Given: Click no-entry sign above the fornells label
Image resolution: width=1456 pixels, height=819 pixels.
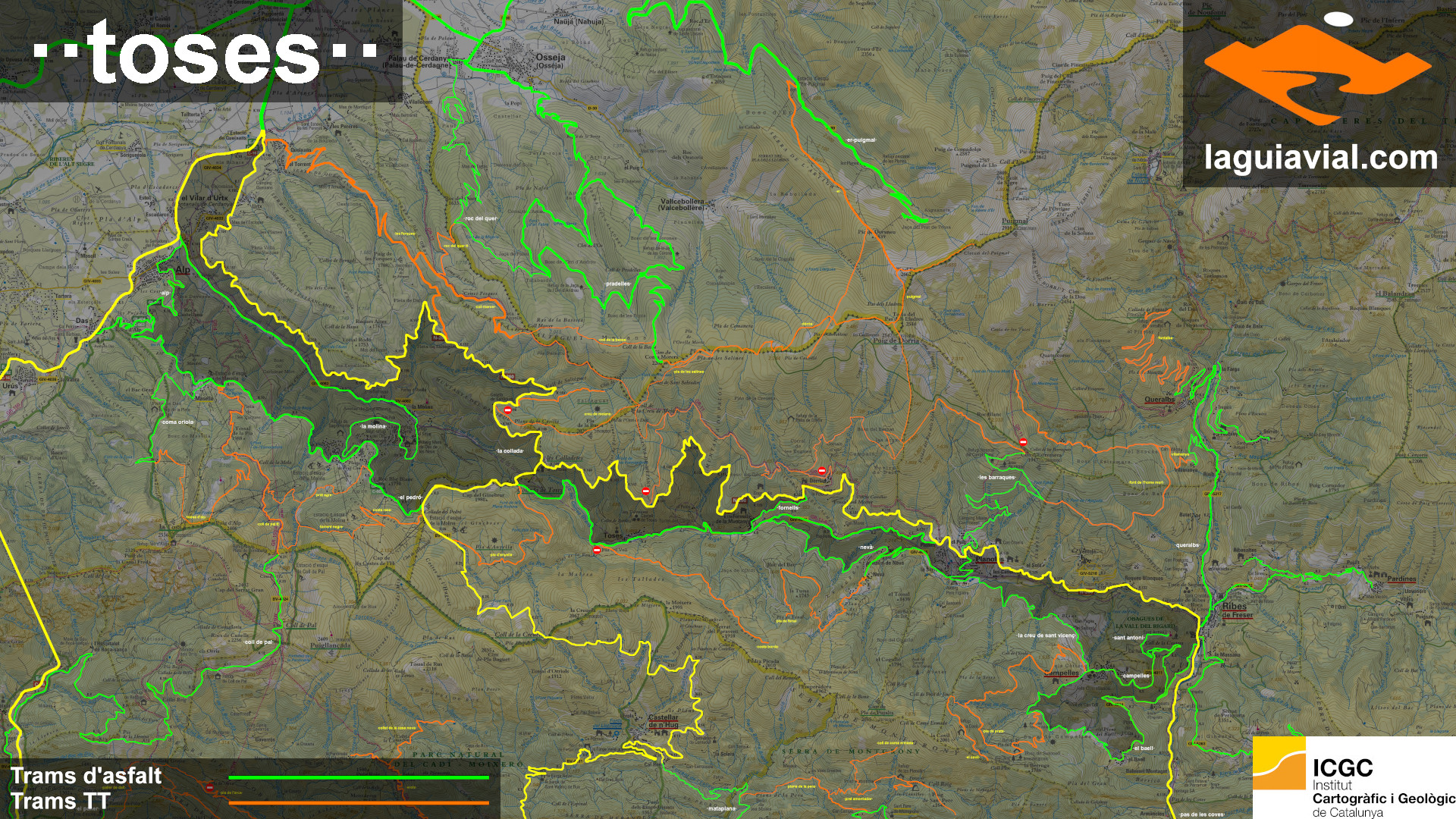Looking at the screenshot, I should (822, 471).
